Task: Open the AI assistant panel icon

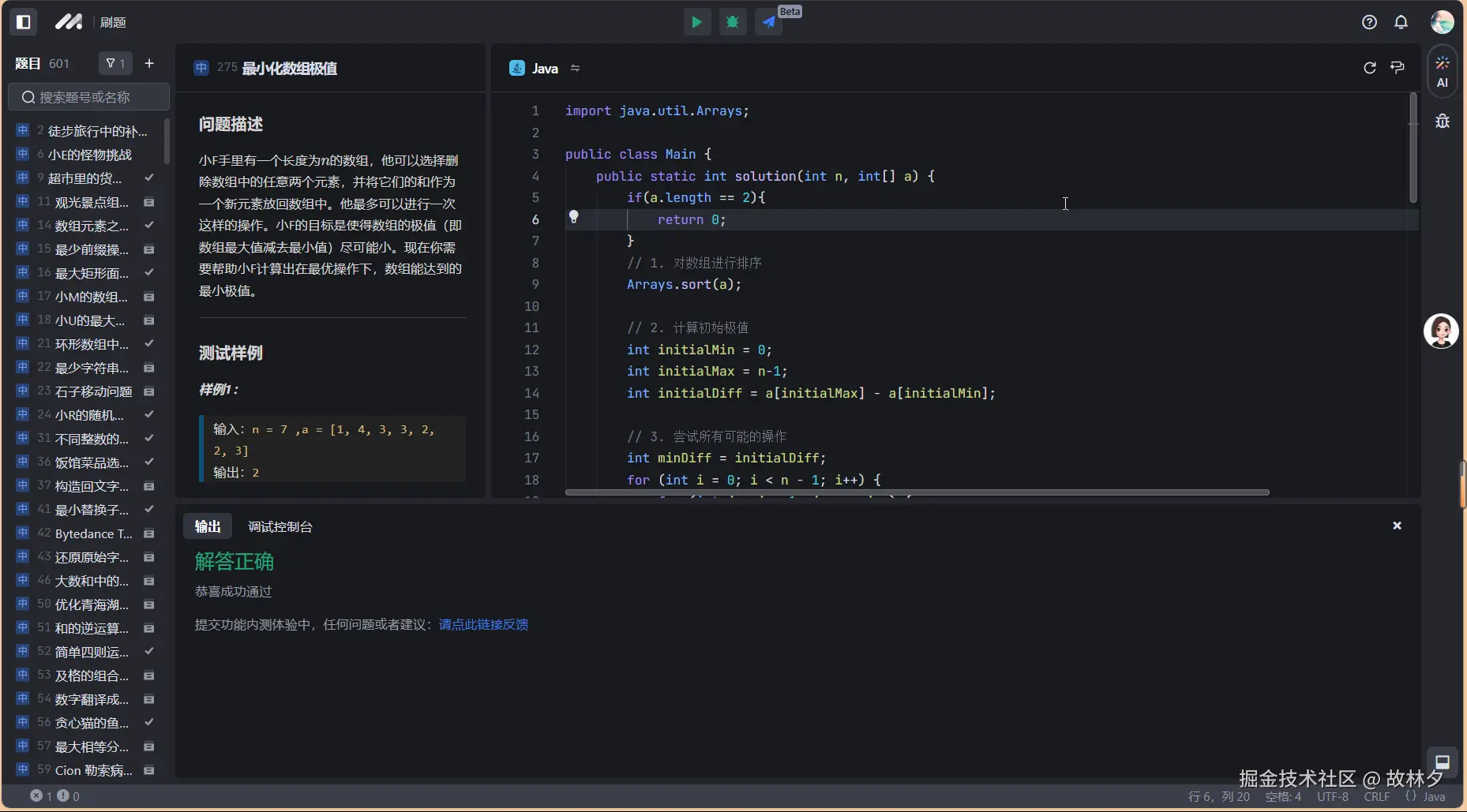Action: (x=1443, y=71)
